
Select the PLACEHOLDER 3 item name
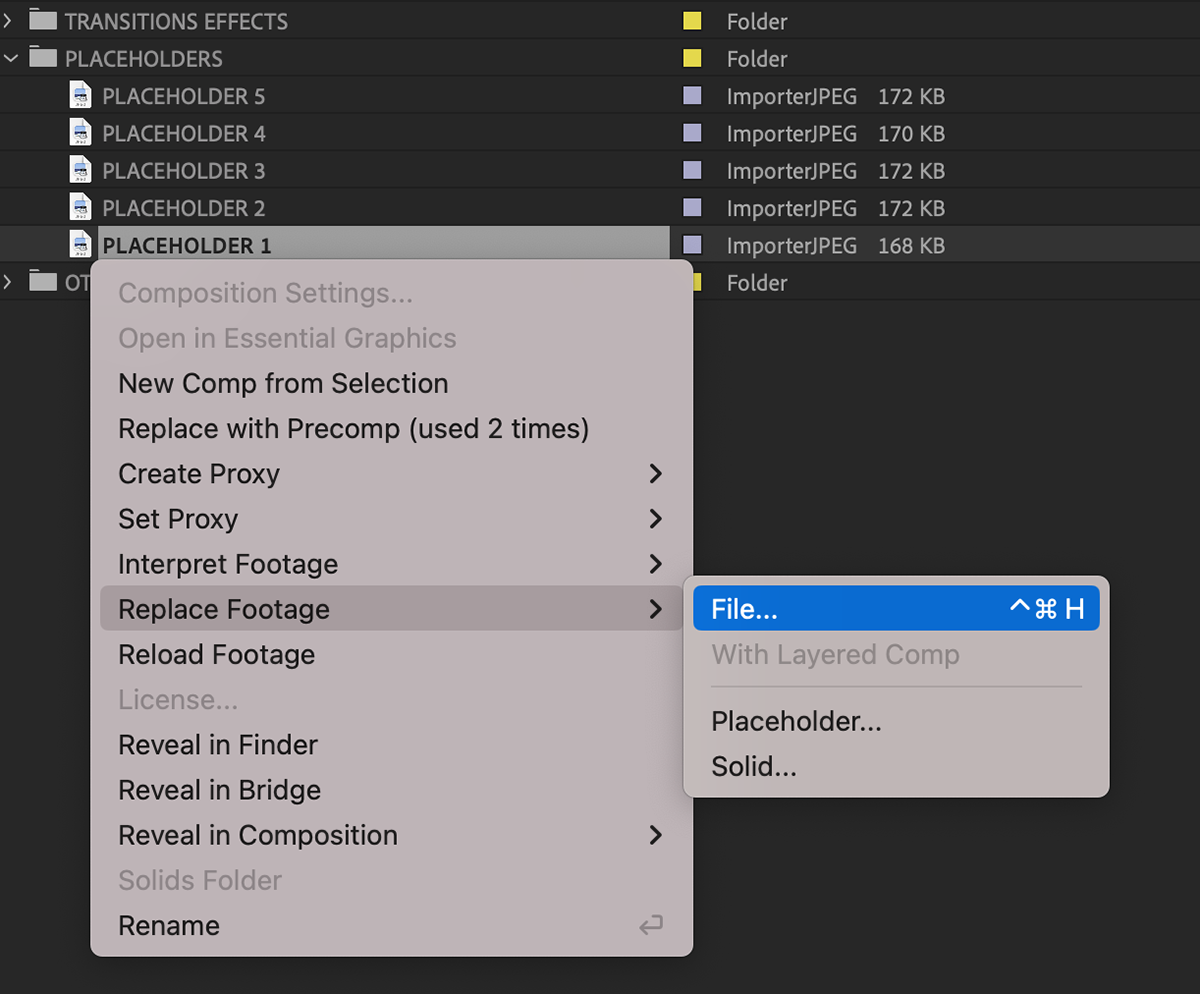[x=184, y=171]
